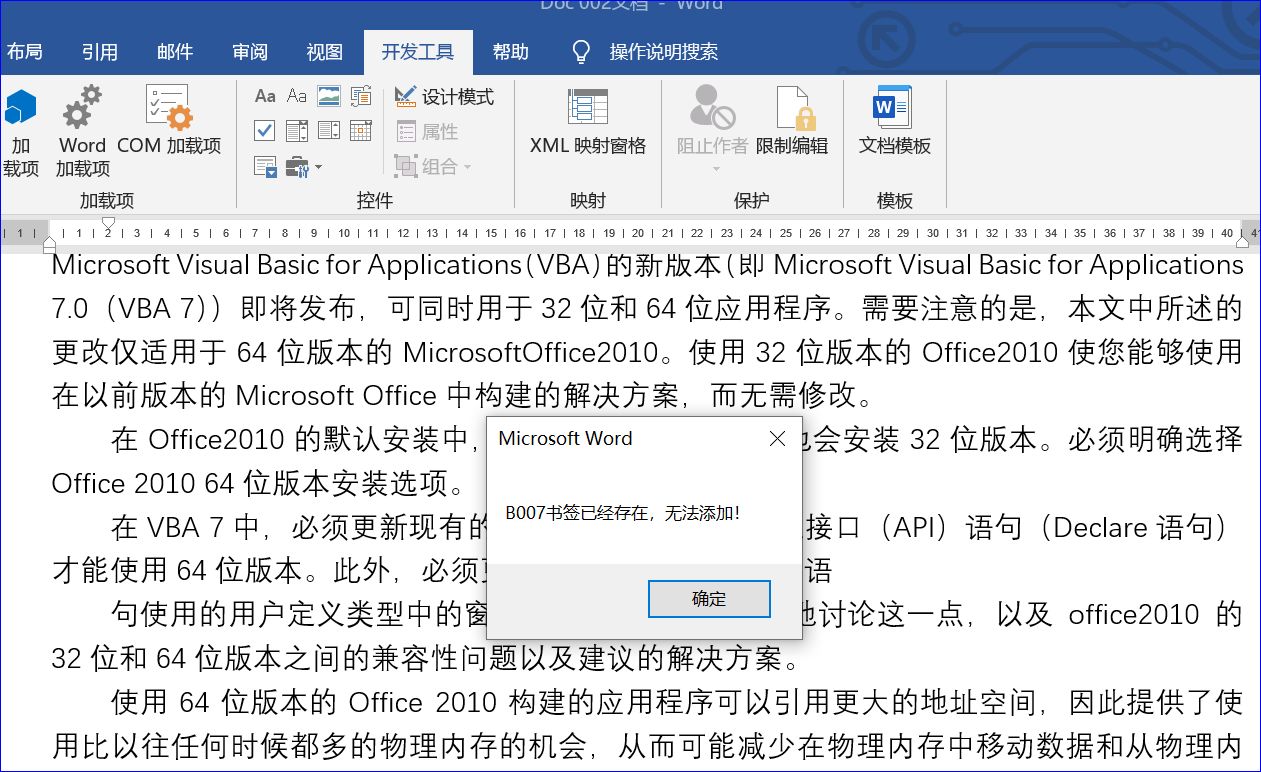Click the B007书签已经存在 message text
The image size is (1261, 772).
coord(623,513)
